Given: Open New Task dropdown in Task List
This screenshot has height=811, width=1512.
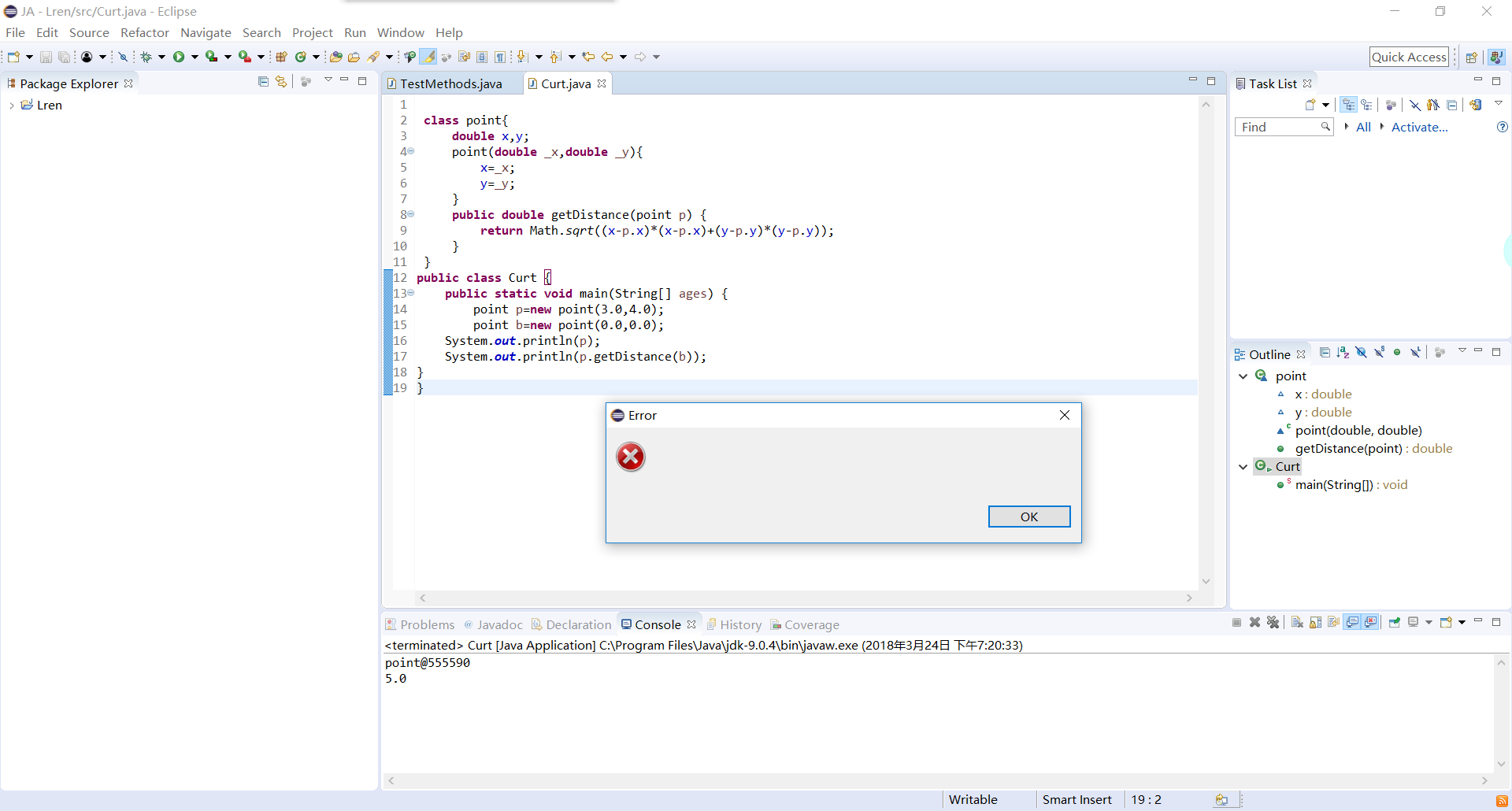Looking at the screenshot, I should point(1326,105).
